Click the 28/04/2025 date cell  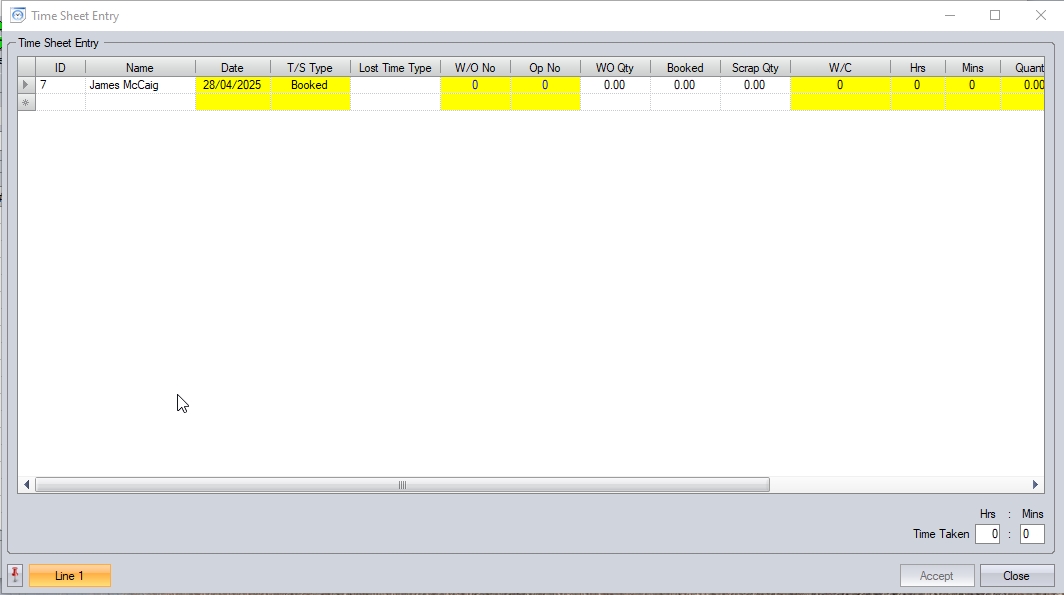coord(232,85)
